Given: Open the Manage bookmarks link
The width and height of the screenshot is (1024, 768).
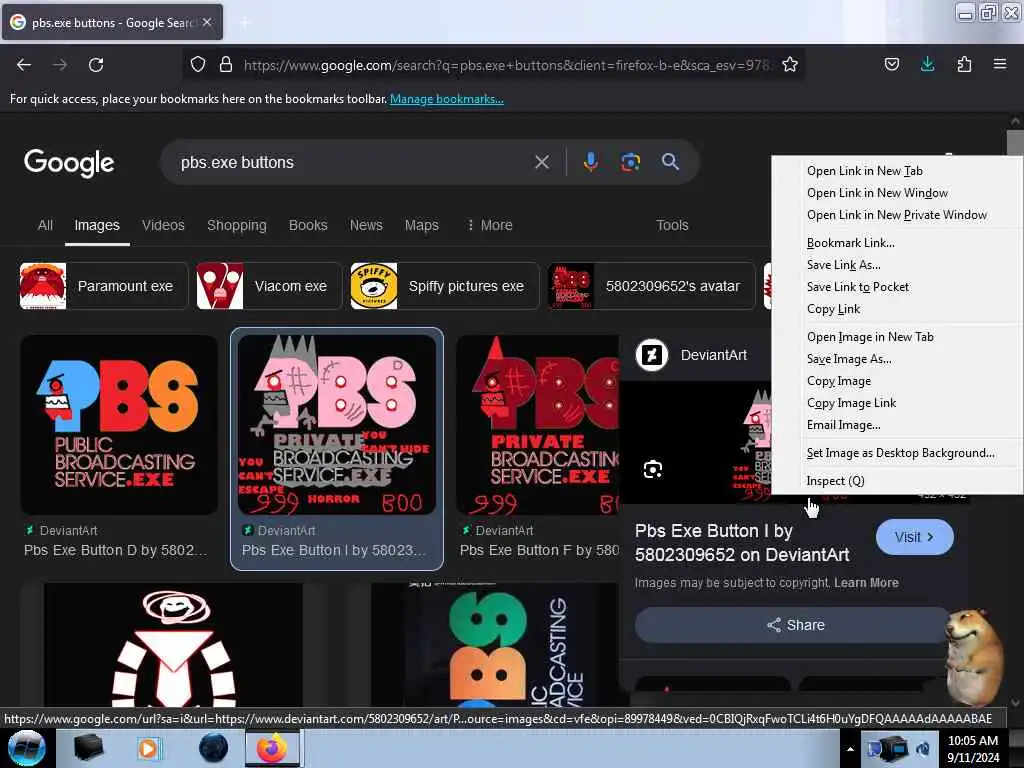Looking at the screenshot, I should coord(447,99).
